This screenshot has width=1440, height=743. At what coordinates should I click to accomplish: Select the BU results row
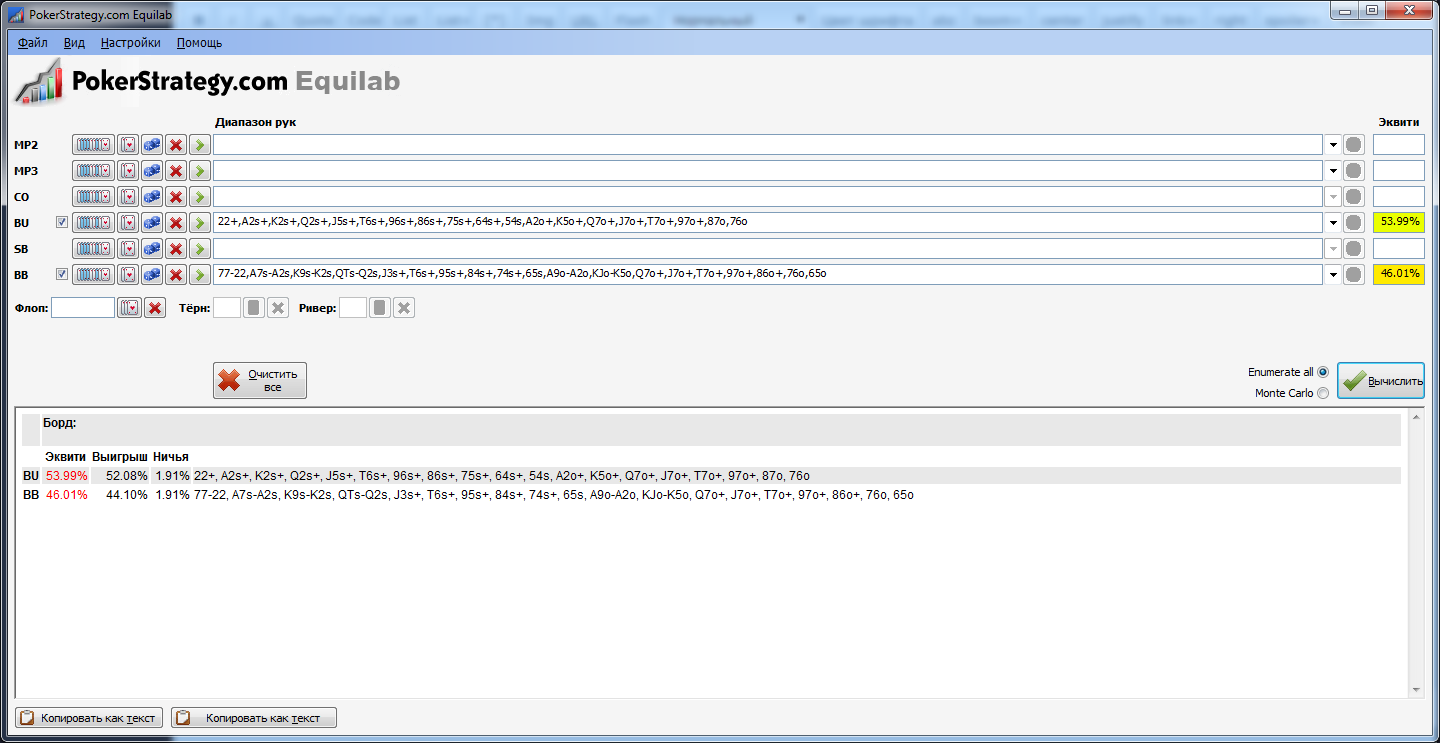coord(710,476)
